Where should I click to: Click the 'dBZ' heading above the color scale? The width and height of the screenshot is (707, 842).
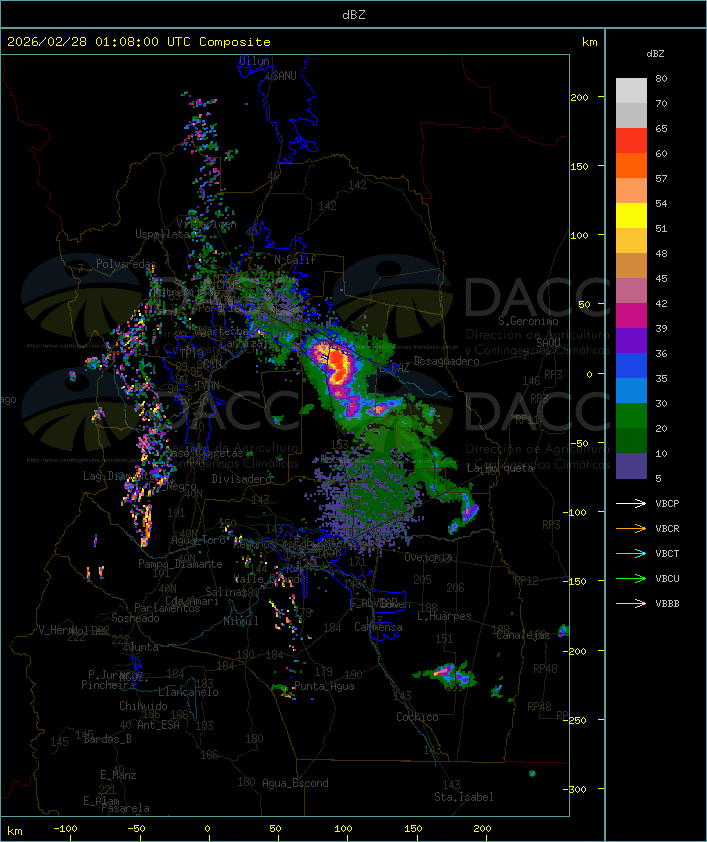point(655,54)
